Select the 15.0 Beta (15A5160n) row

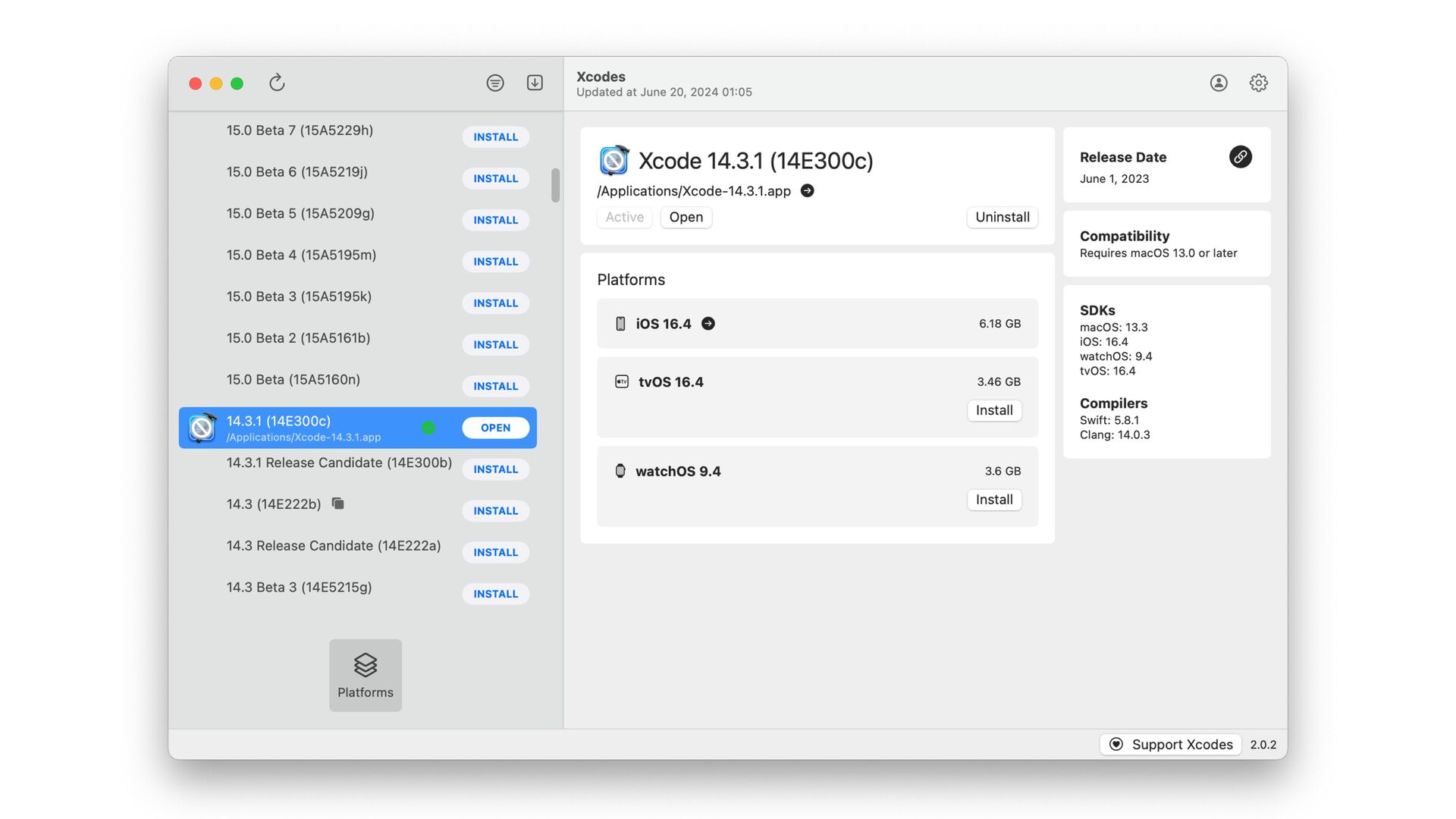point(358,386)
